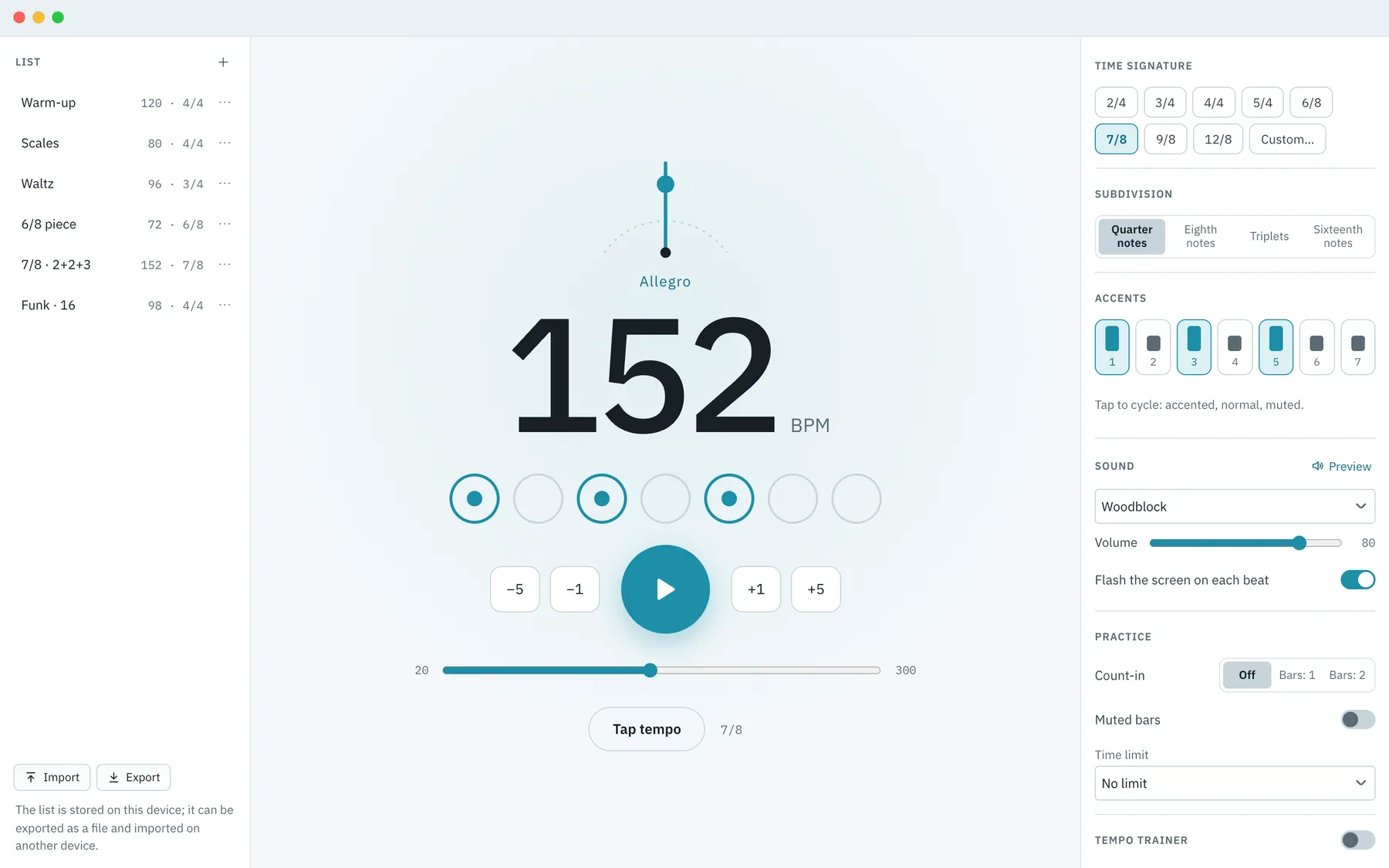Open the more options menu for 7/8 · 2+2+3

point(225,265)
